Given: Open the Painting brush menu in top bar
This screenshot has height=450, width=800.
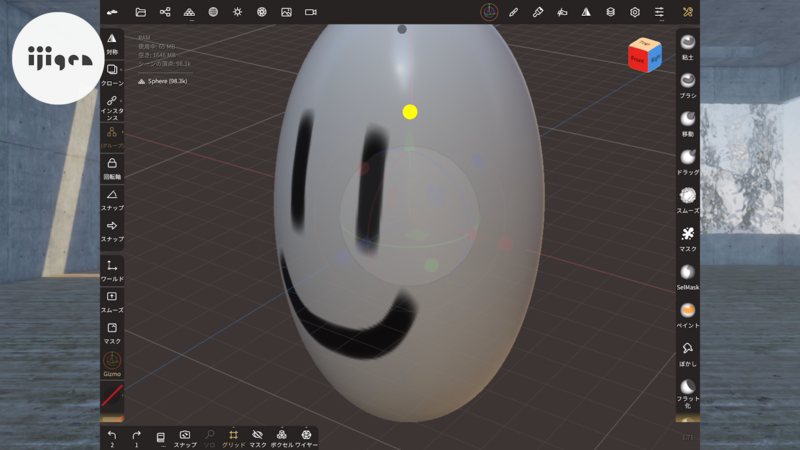Looking at the screenshot, I should (538, 12).
